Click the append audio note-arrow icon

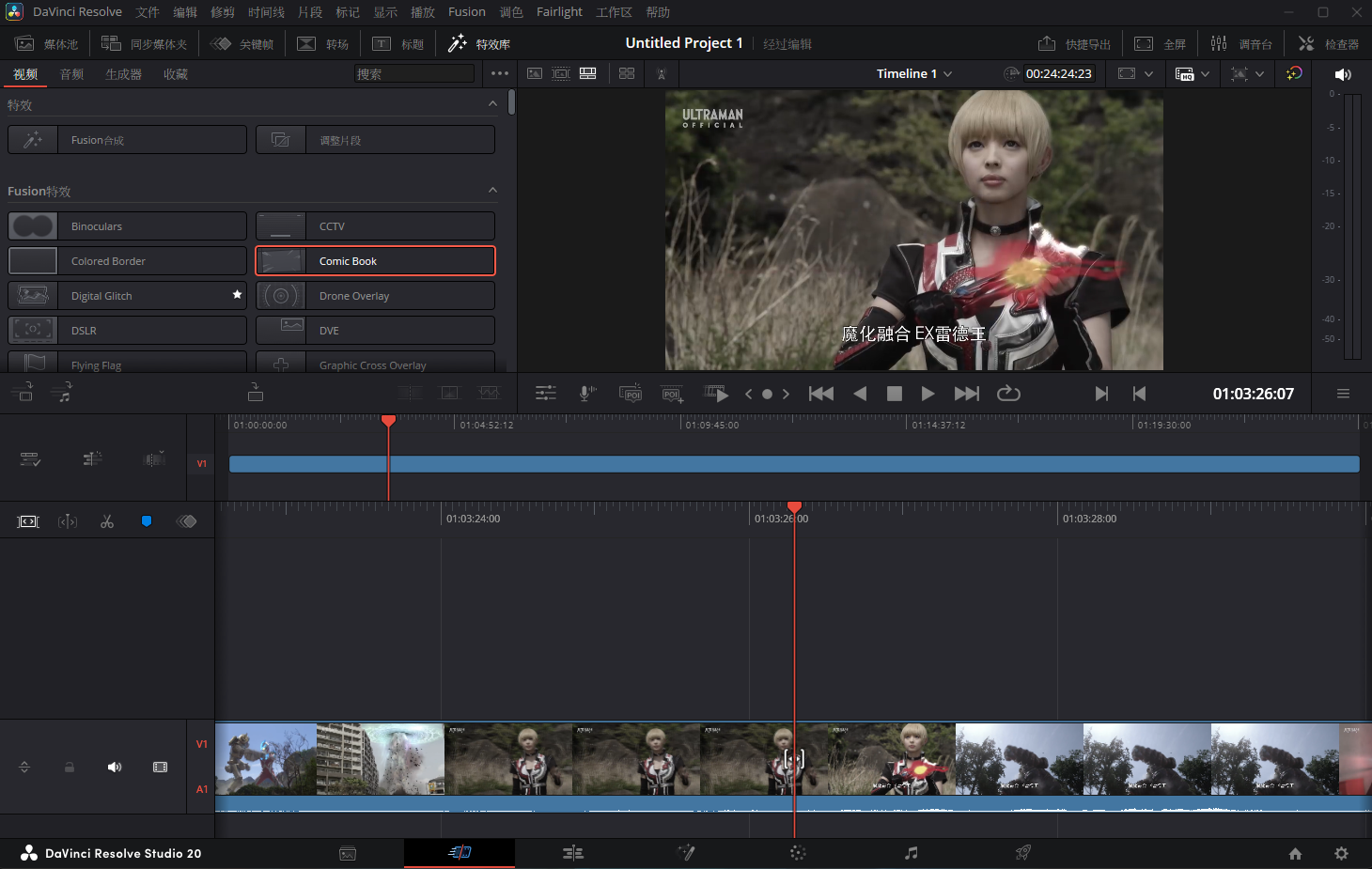[x=62, y=392]
